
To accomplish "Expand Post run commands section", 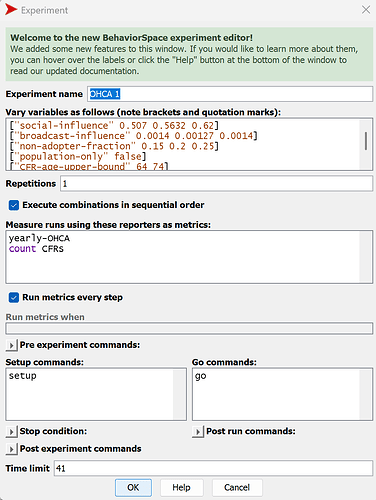I will click(x=198, y=432).
